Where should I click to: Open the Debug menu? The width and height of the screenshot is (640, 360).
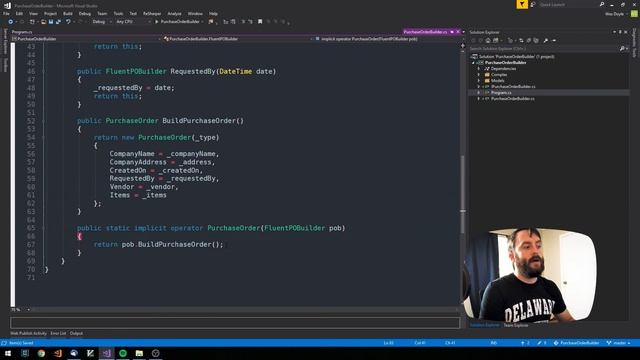(x=85, y=13)
